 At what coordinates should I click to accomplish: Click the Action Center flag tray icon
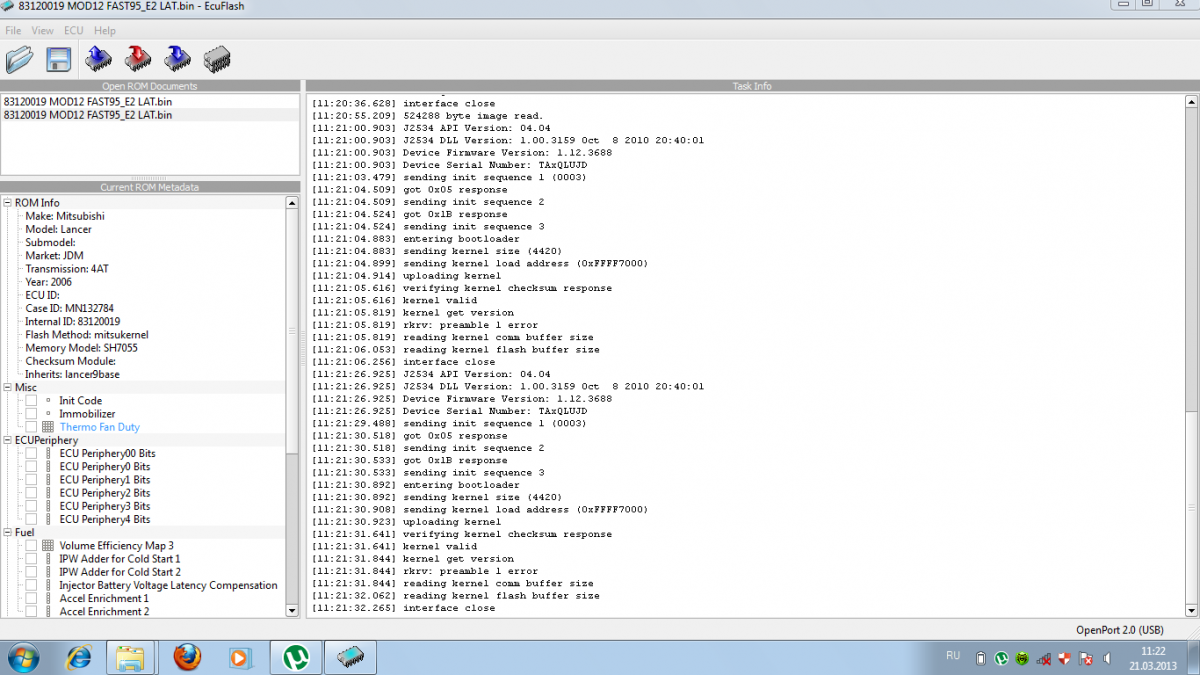[1086, 658]
